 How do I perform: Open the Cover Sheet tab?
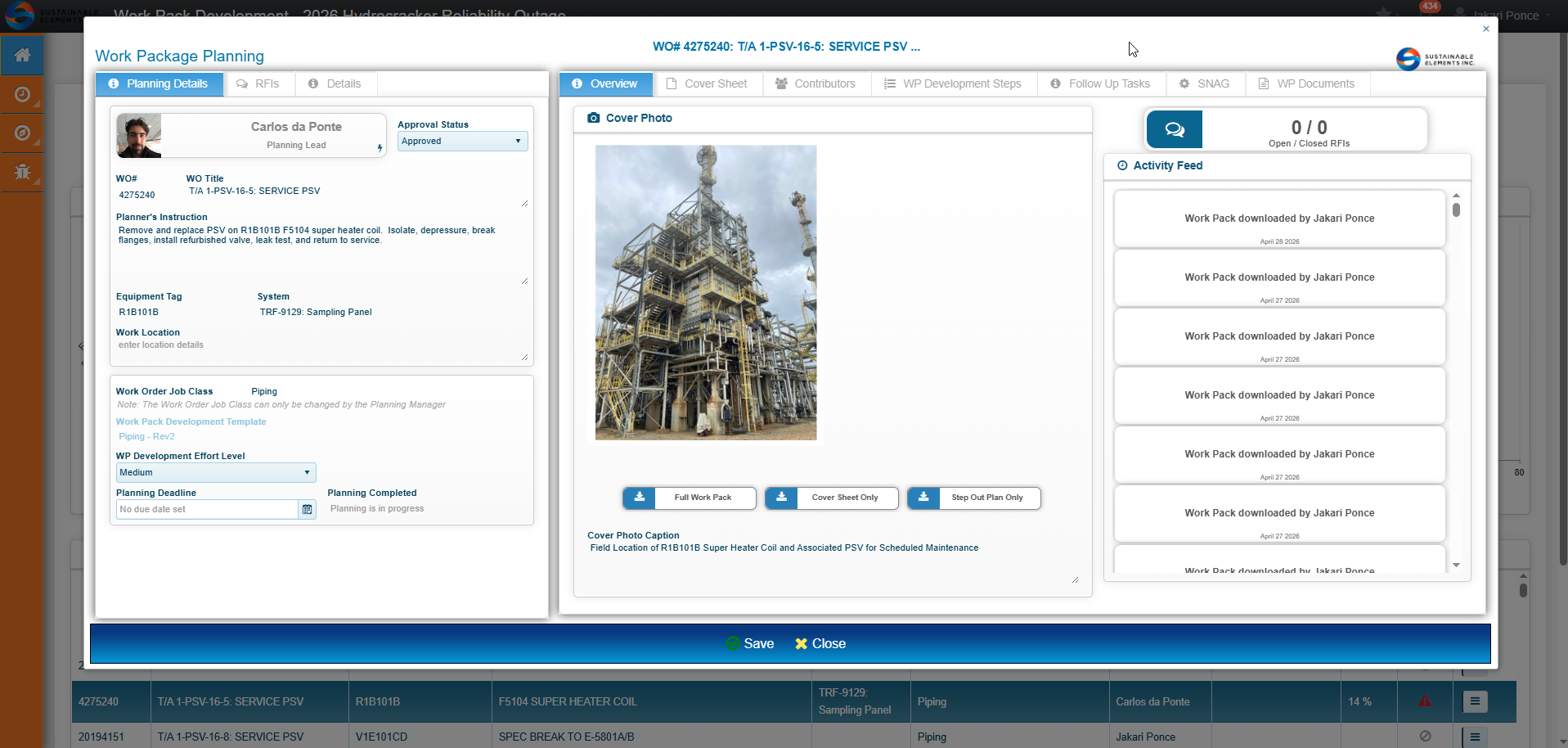[707, 83]
